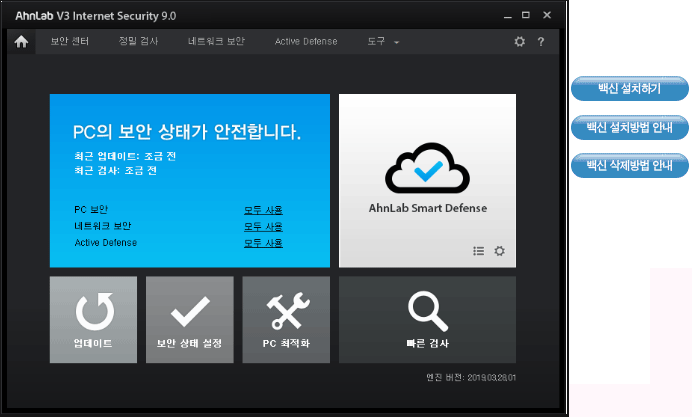692x417 pixels.
Task: Click the AhnLab Smart Defense cloud icon
Action: pyautogui.click(x=427, y=168)
